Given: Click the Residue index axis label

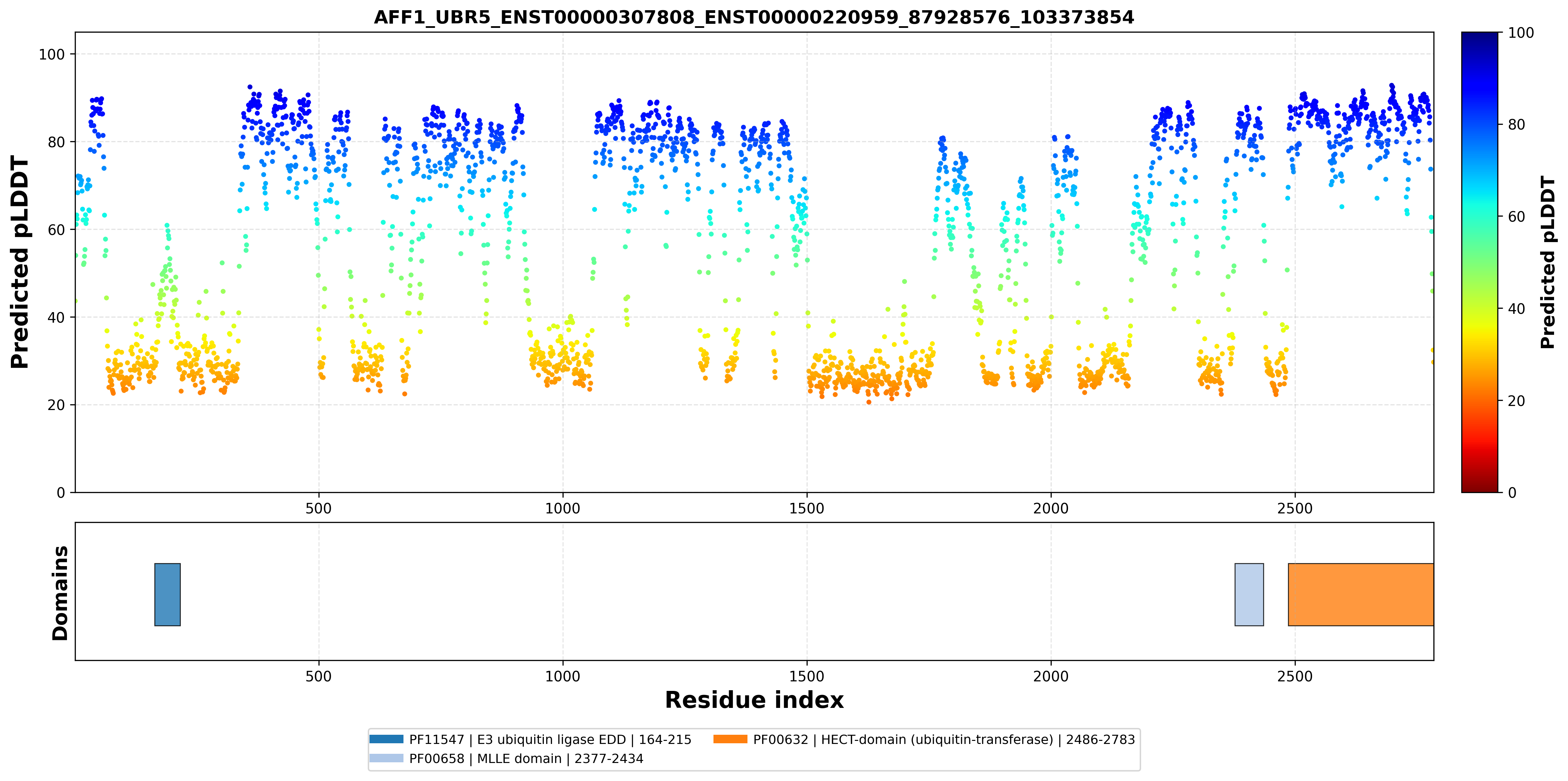Looking at the screenshot, I should point(754,700).
